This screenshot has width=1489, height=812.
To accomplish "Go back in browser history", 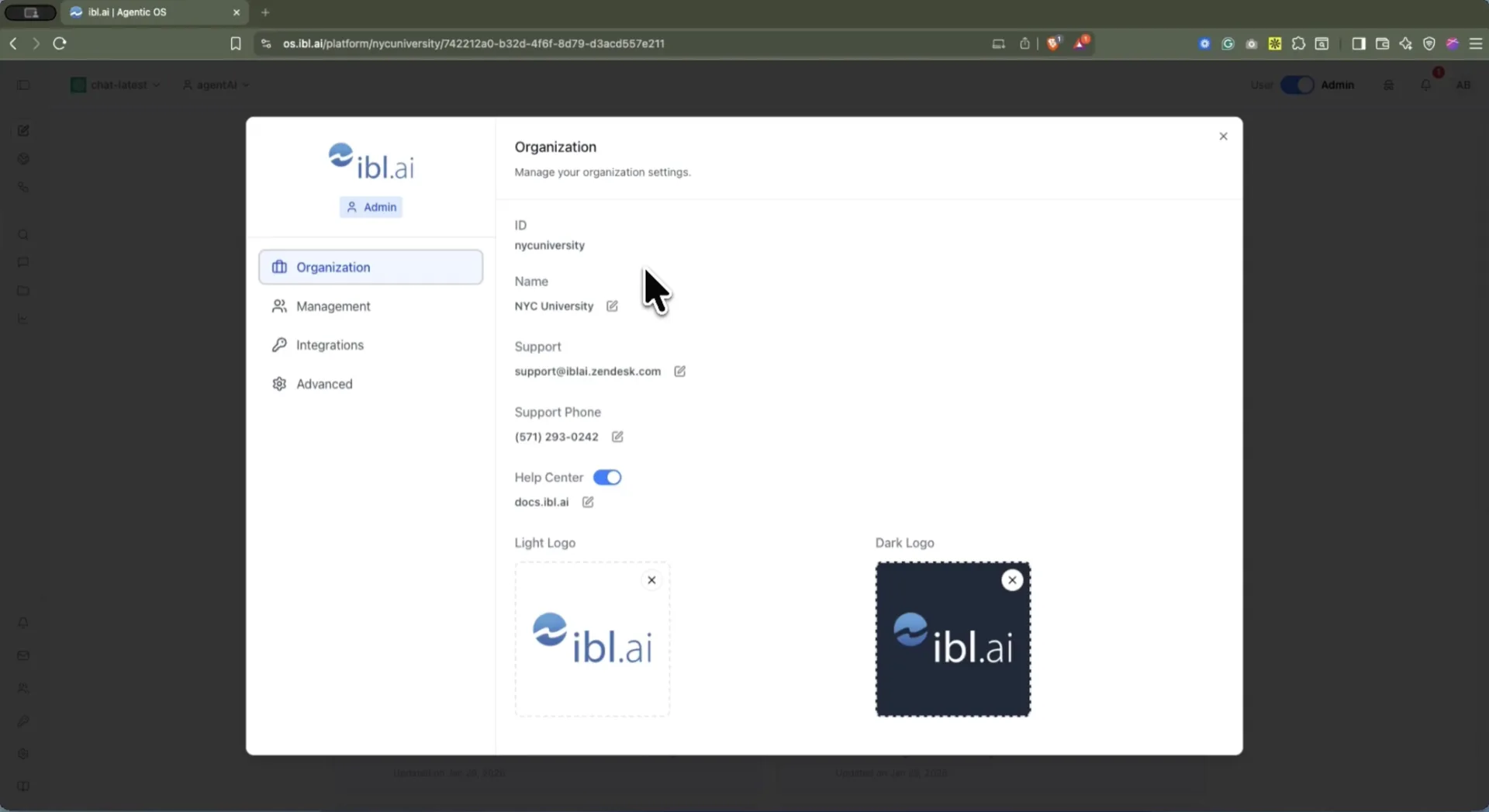I will [13, 43].
